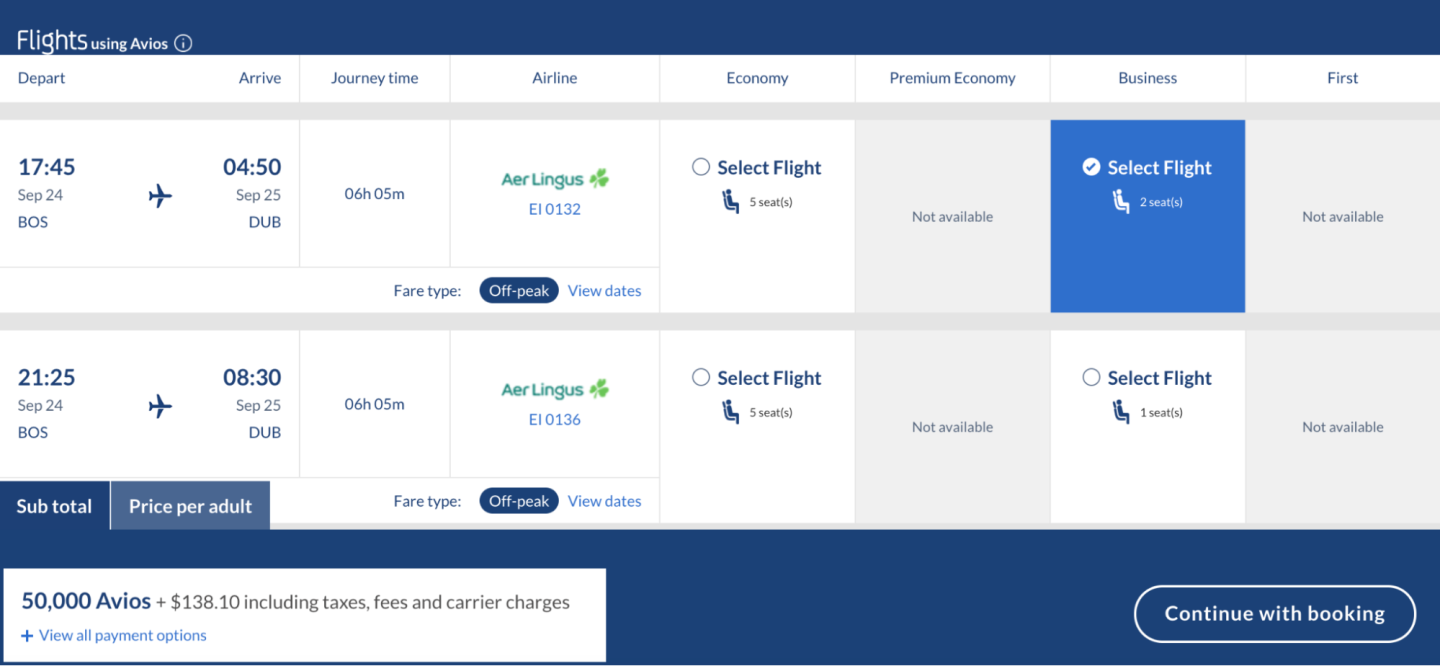Select the Economy radio for the 21:25 flight
The width and height of the screenshot is (1440, 666).
pyautogui.click(x=701, y=377)
